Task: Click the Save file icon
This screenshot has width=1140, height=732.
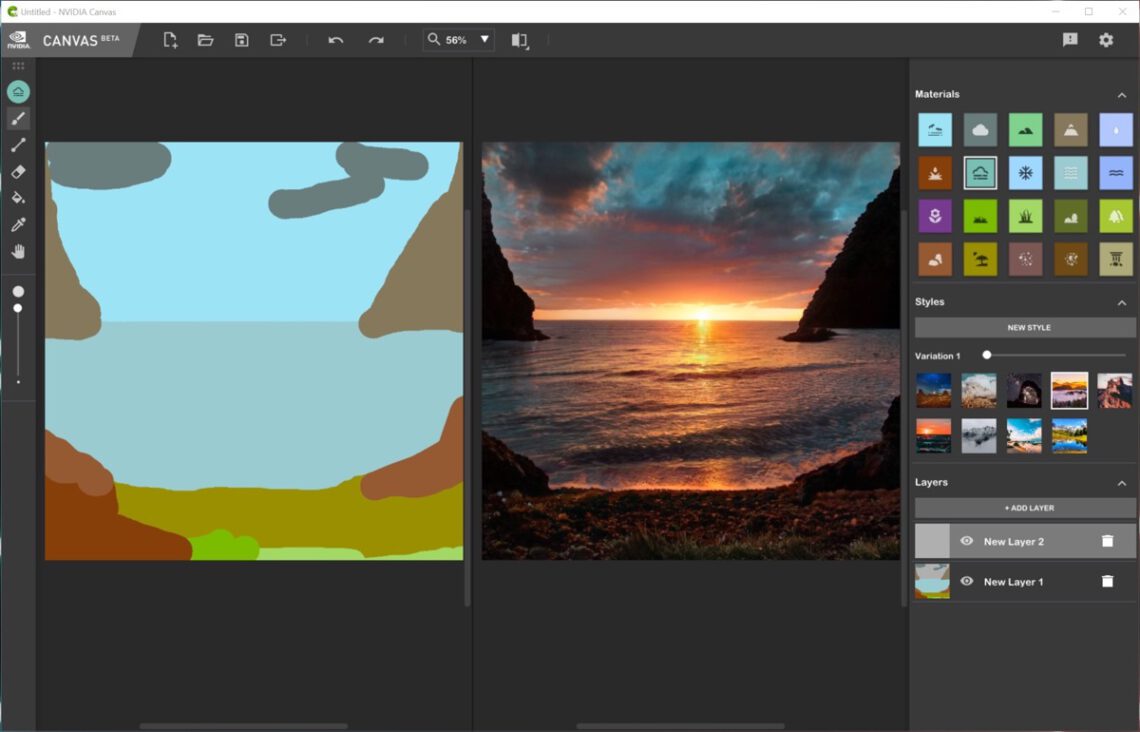Action: coord(241,40)
